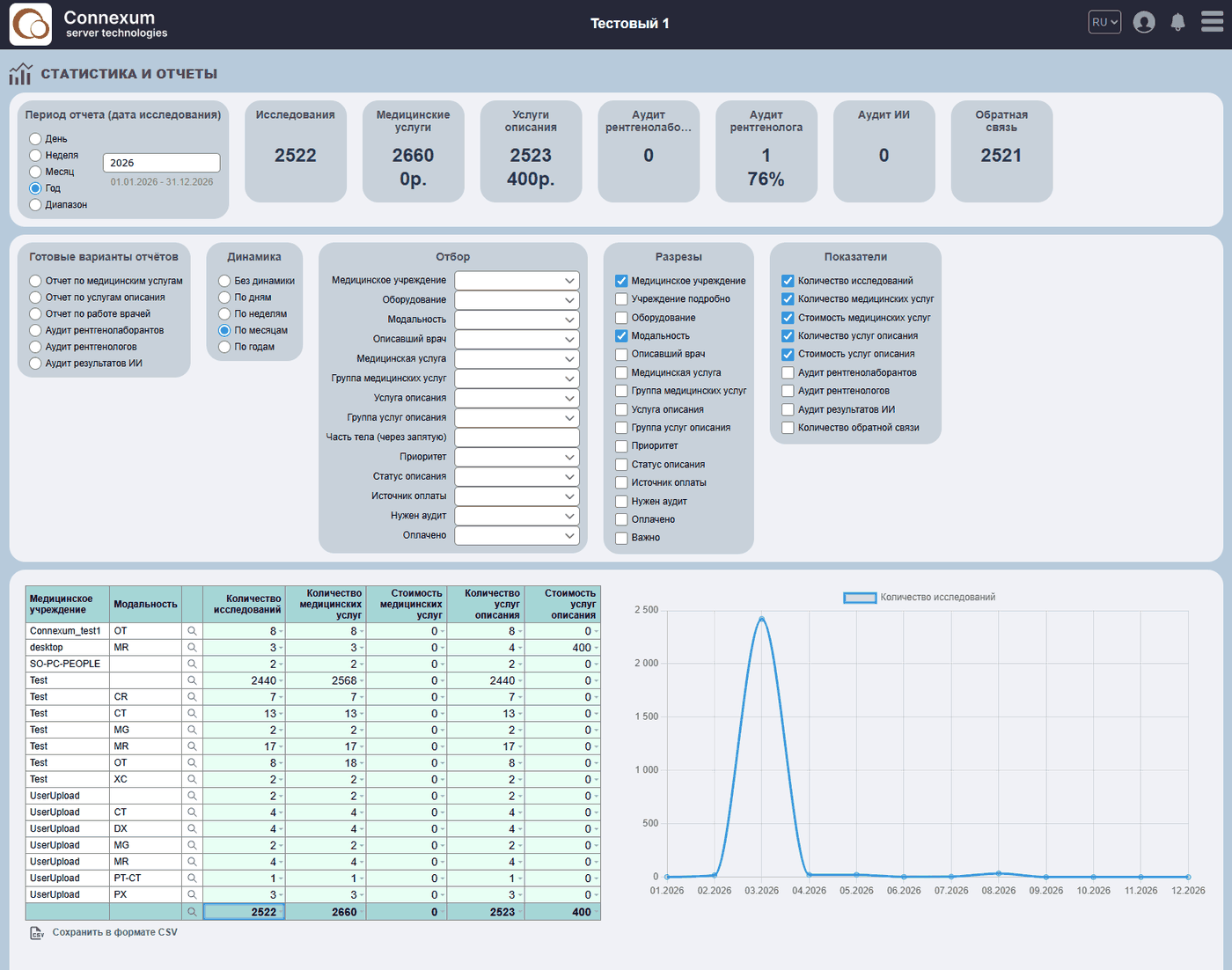Image resolution: width=1232 pixels, height=970 pixels.
Task: Click the 'Исследования' card showing 2522
Action: 296,151
